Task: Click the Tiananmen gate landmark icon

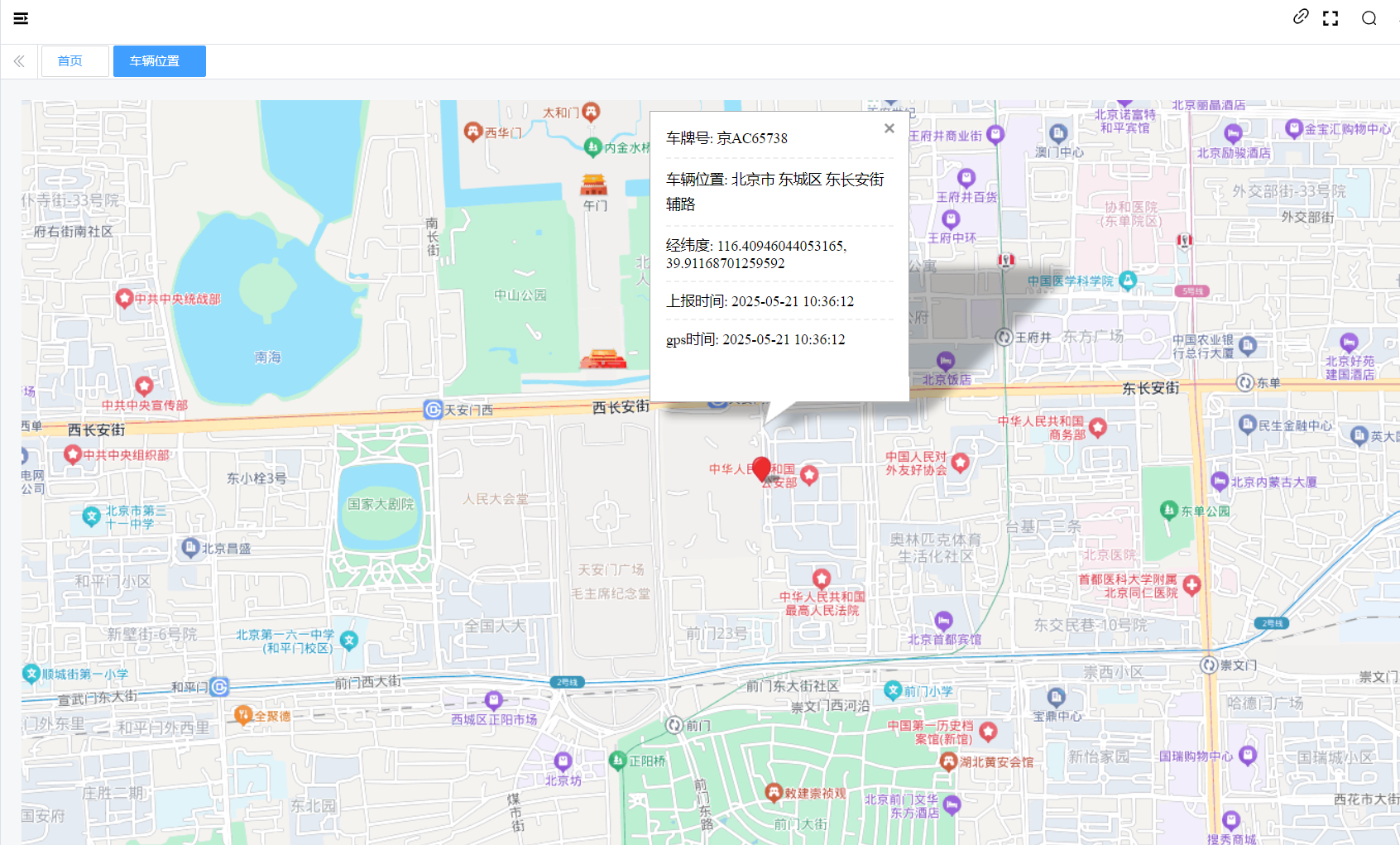Action: pos(603,359)
